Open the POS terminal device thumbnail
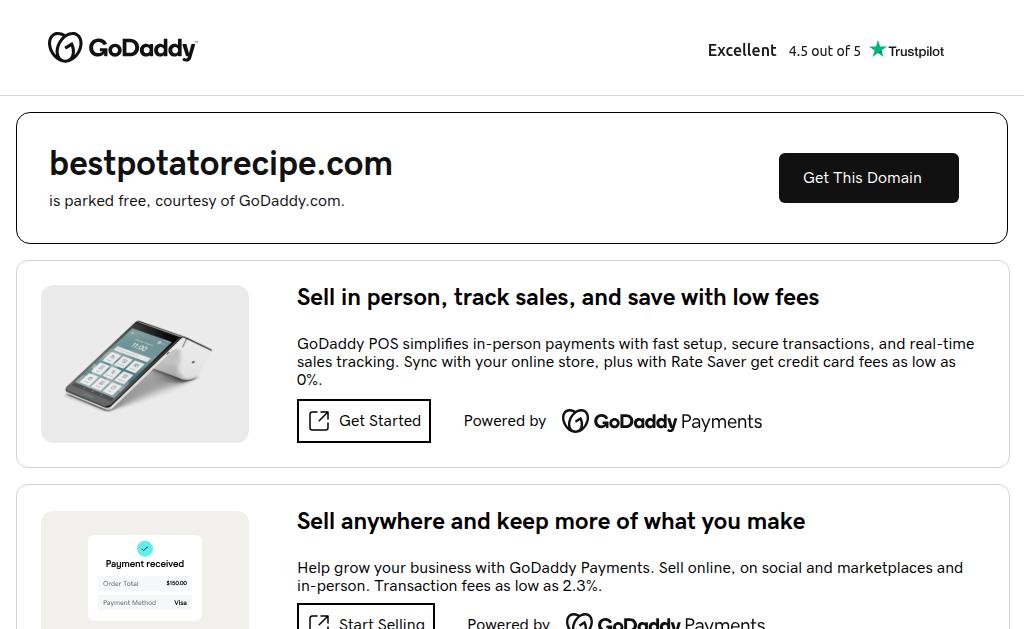The height and width of the screenshot is (629, 1024). pyautogui.click(x=145, y=364)
